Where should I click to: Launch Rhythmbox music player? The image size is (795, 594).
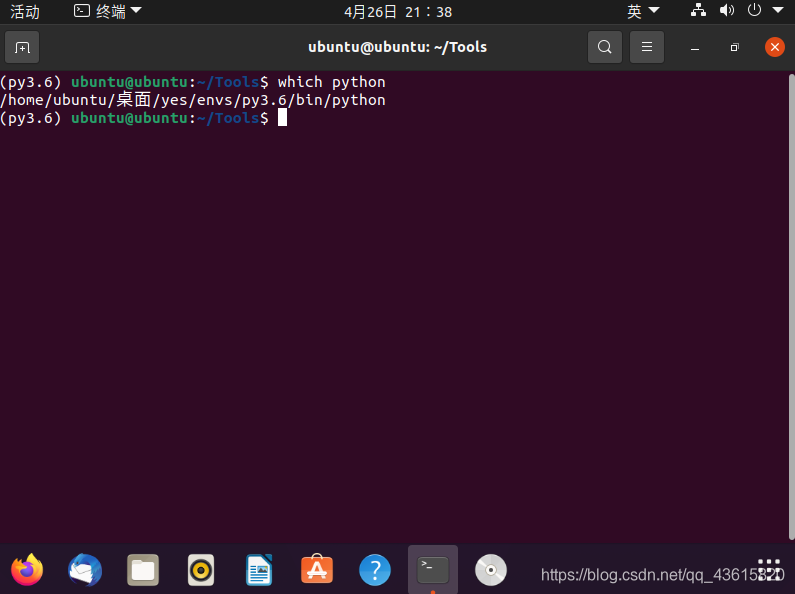(x=201, y=570)
